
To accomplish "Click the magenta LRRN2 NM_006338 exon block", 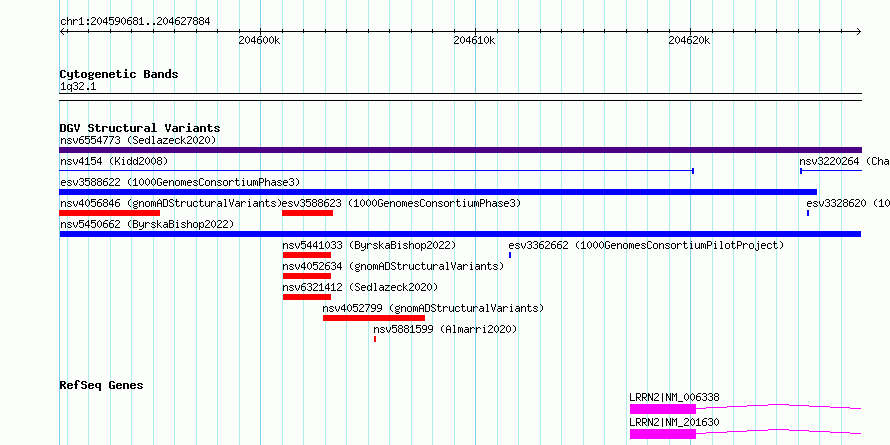I will tap(663, 409).
